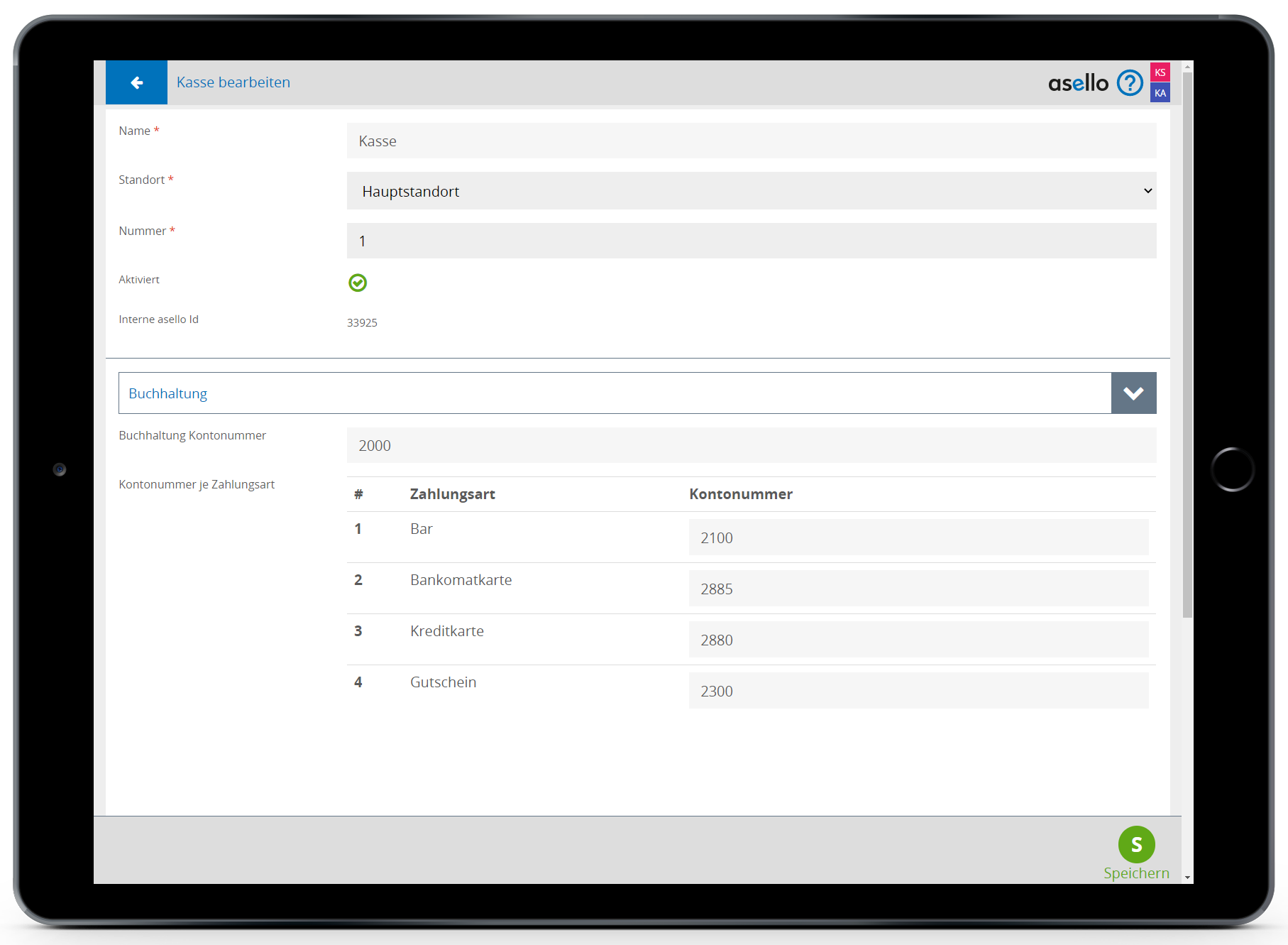Edit Bankomatkarte account number 2885

(918, 589)
